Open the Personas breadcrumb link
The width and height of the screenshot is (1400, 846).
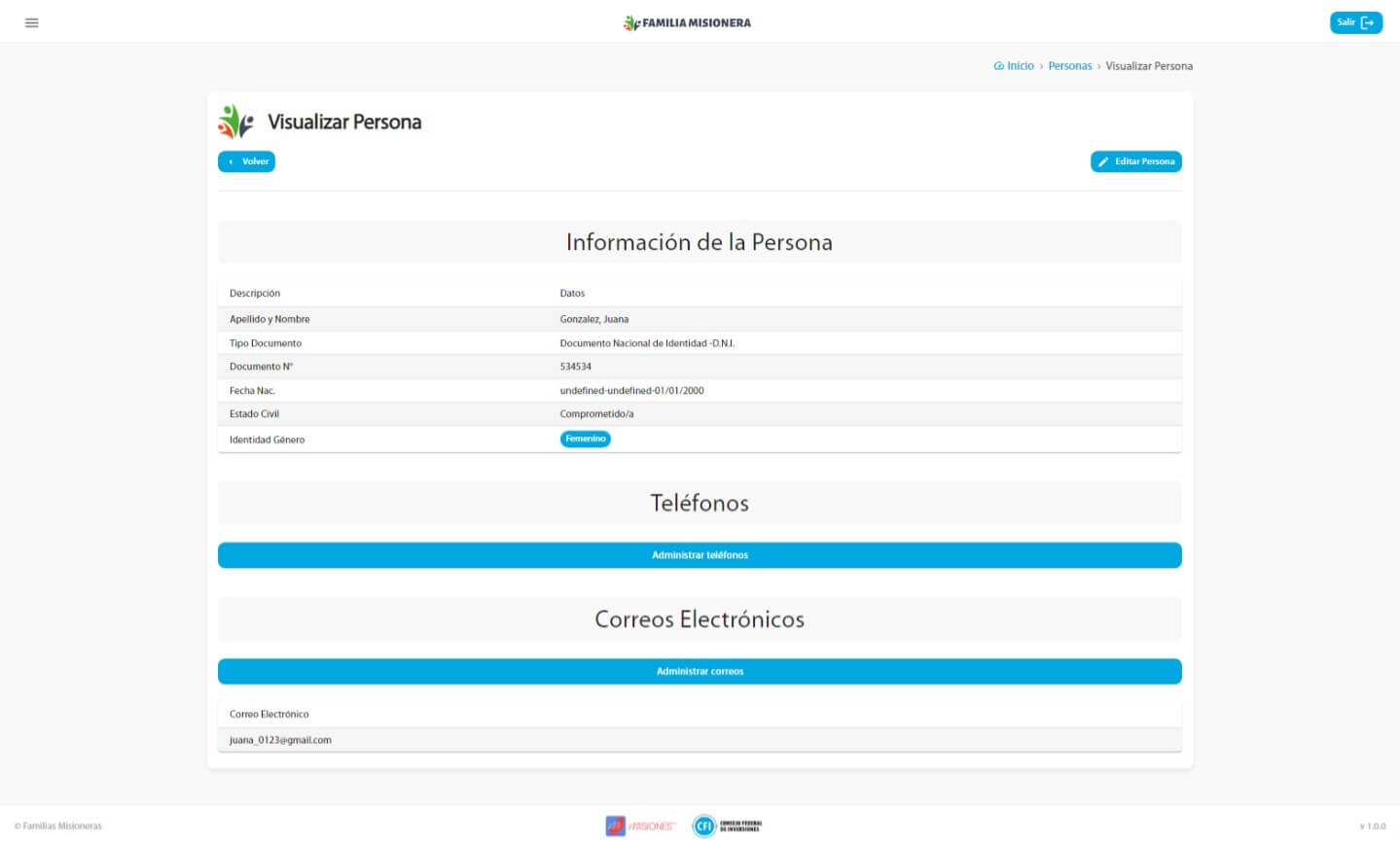[x=1069, y=66]
